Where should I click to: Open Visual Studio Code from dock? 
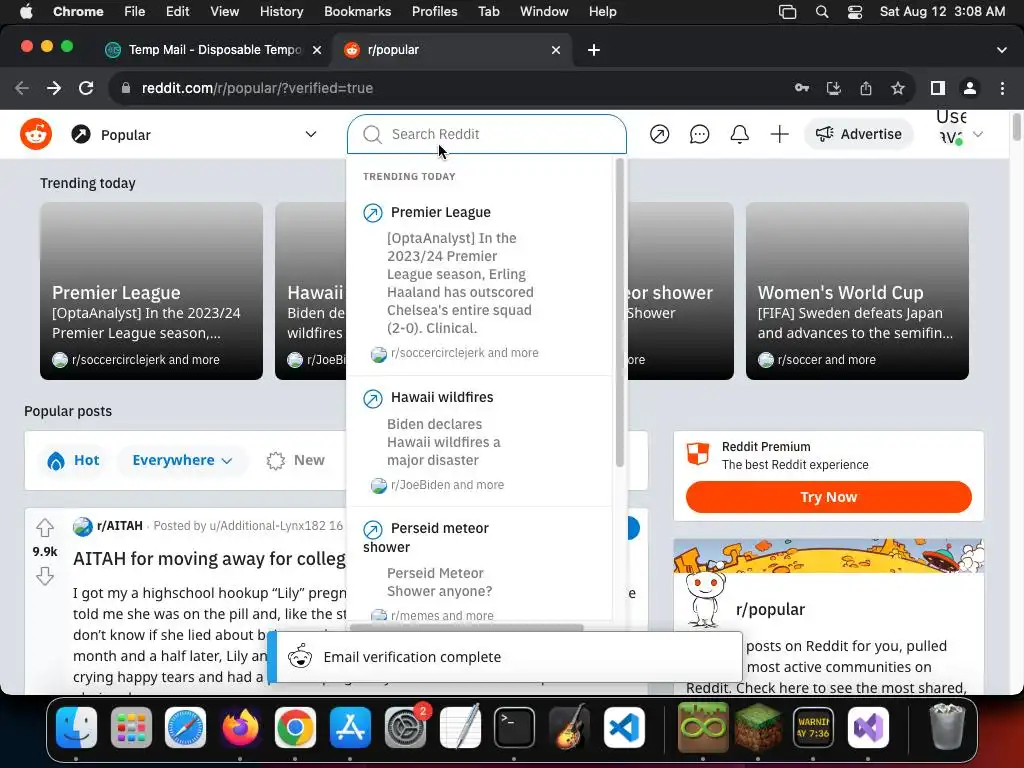[624, 727]
